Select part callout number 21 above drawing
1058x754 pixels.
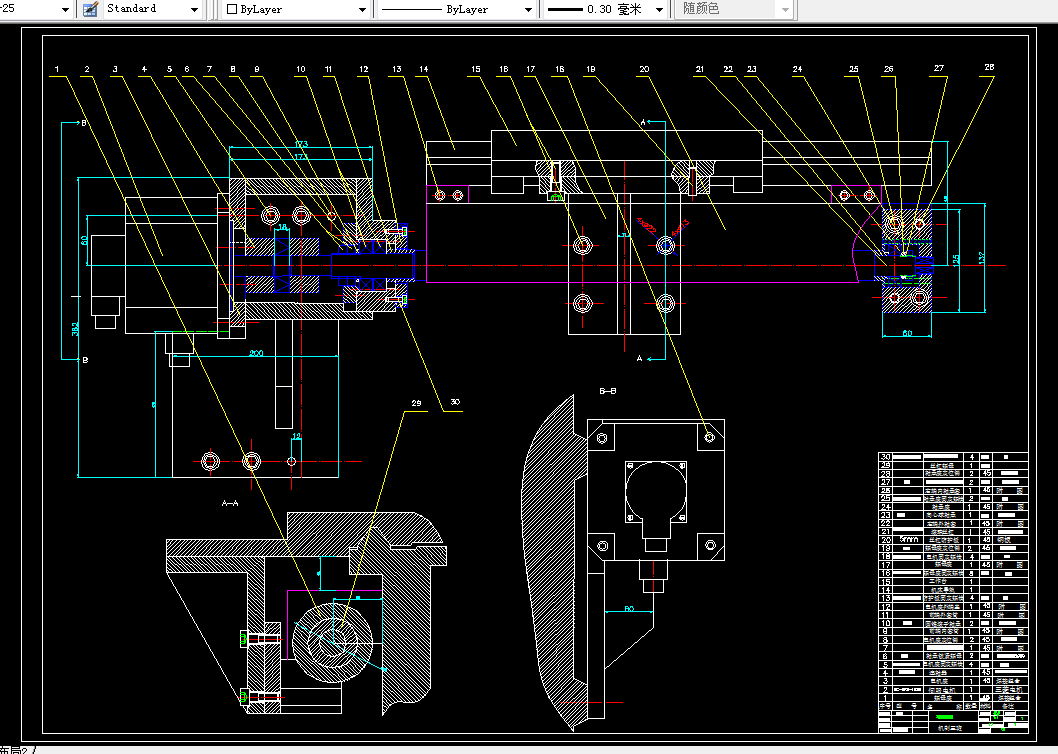[700, 69]
